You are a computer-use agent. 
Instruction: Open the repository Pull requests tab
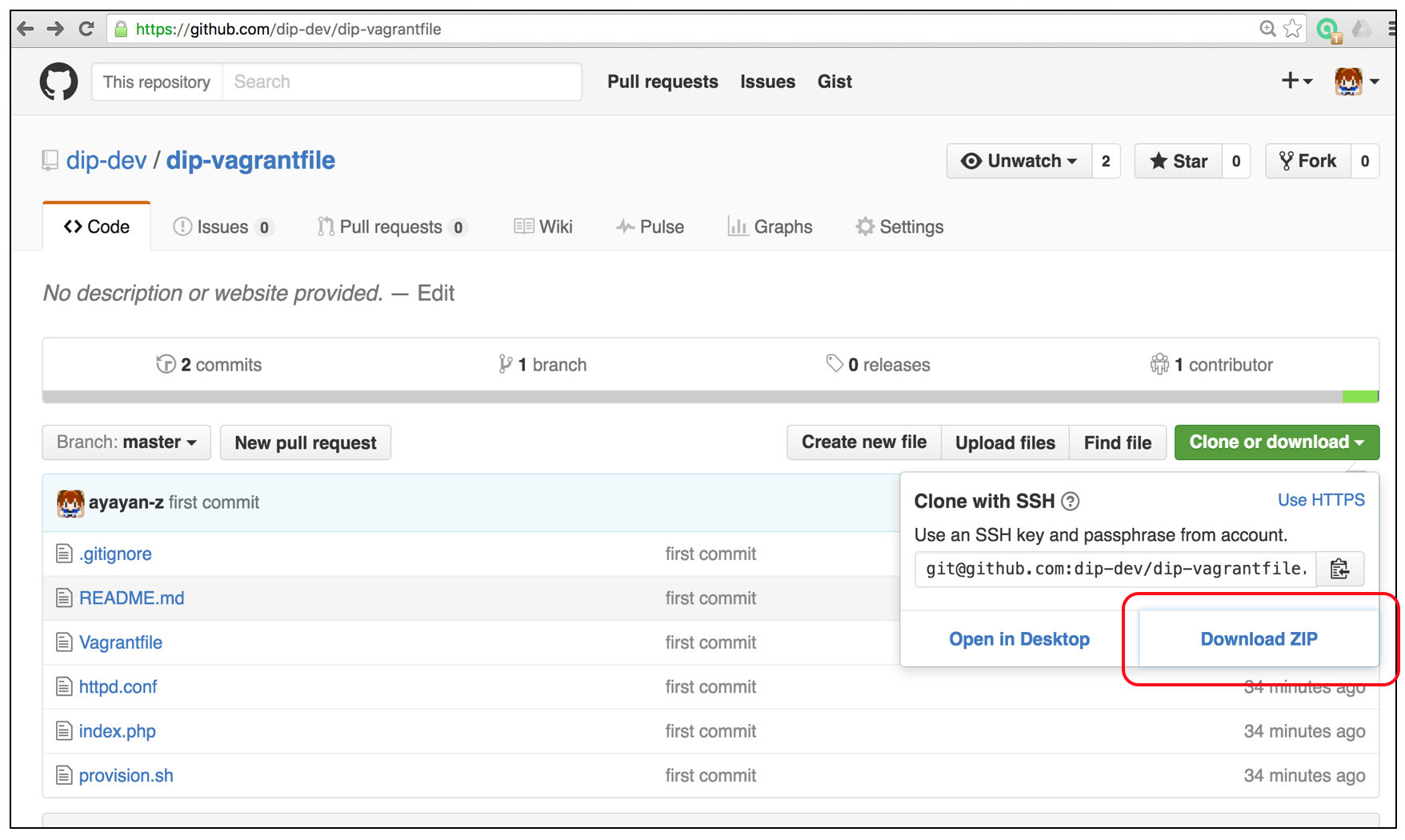click(392, 227)
